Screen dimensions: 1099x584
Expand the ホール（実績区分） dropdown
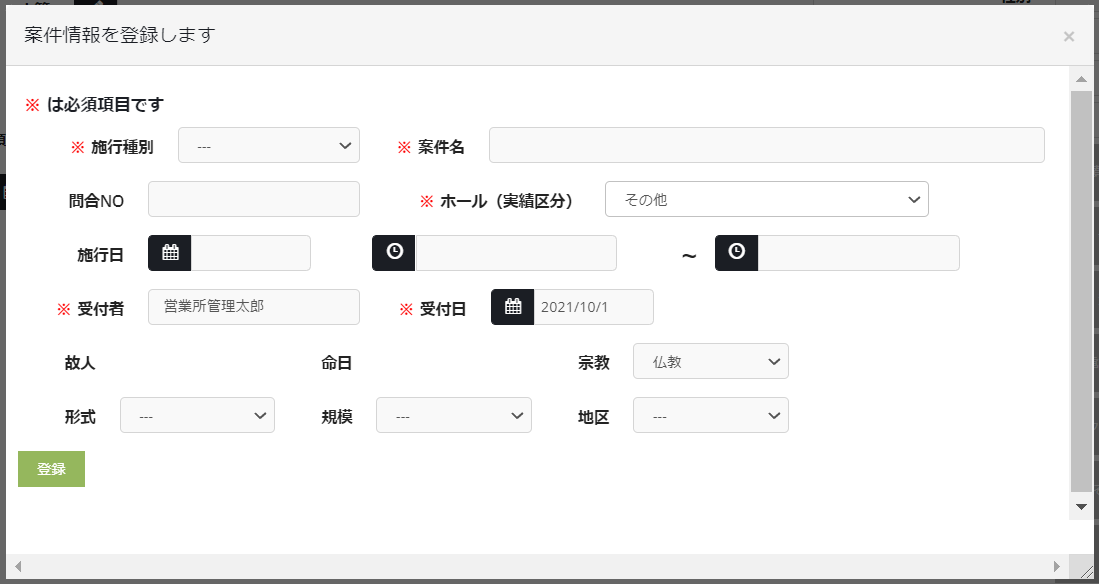point(766,199)
